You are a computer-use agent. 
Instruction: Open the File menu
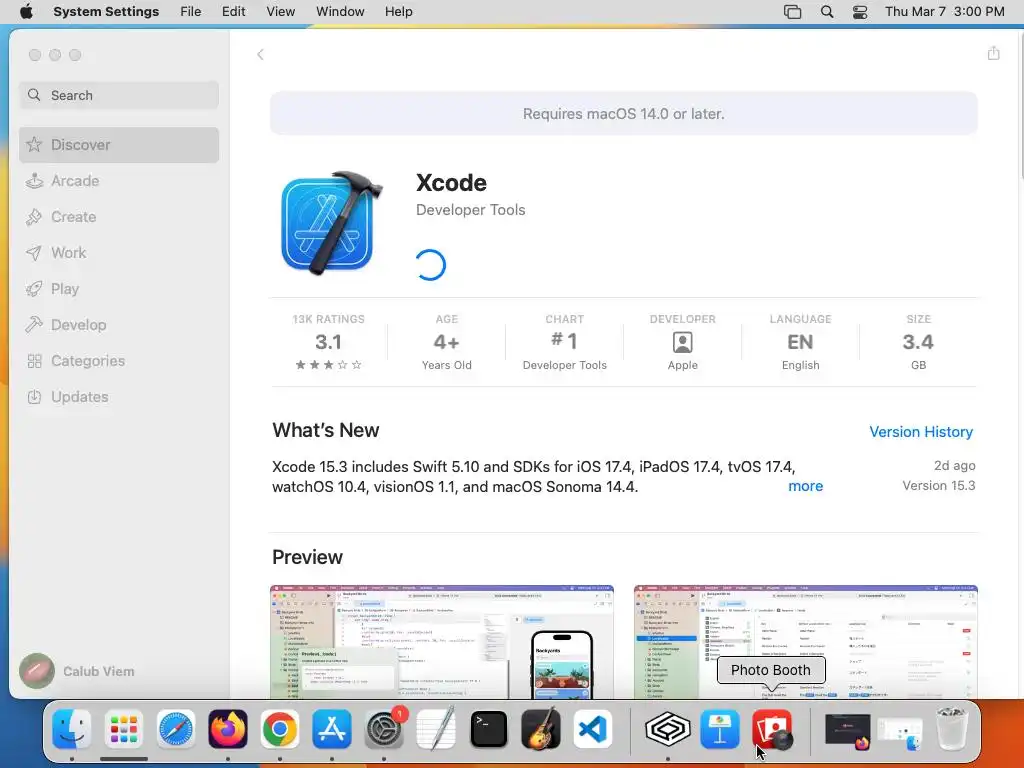191,12
